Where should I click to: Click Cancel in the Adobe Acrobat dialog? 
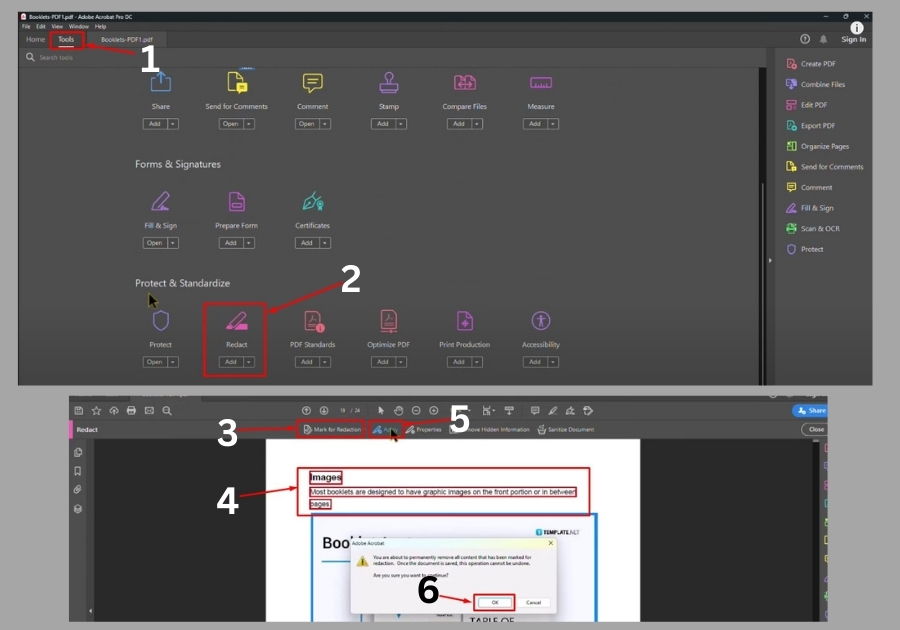534,602
